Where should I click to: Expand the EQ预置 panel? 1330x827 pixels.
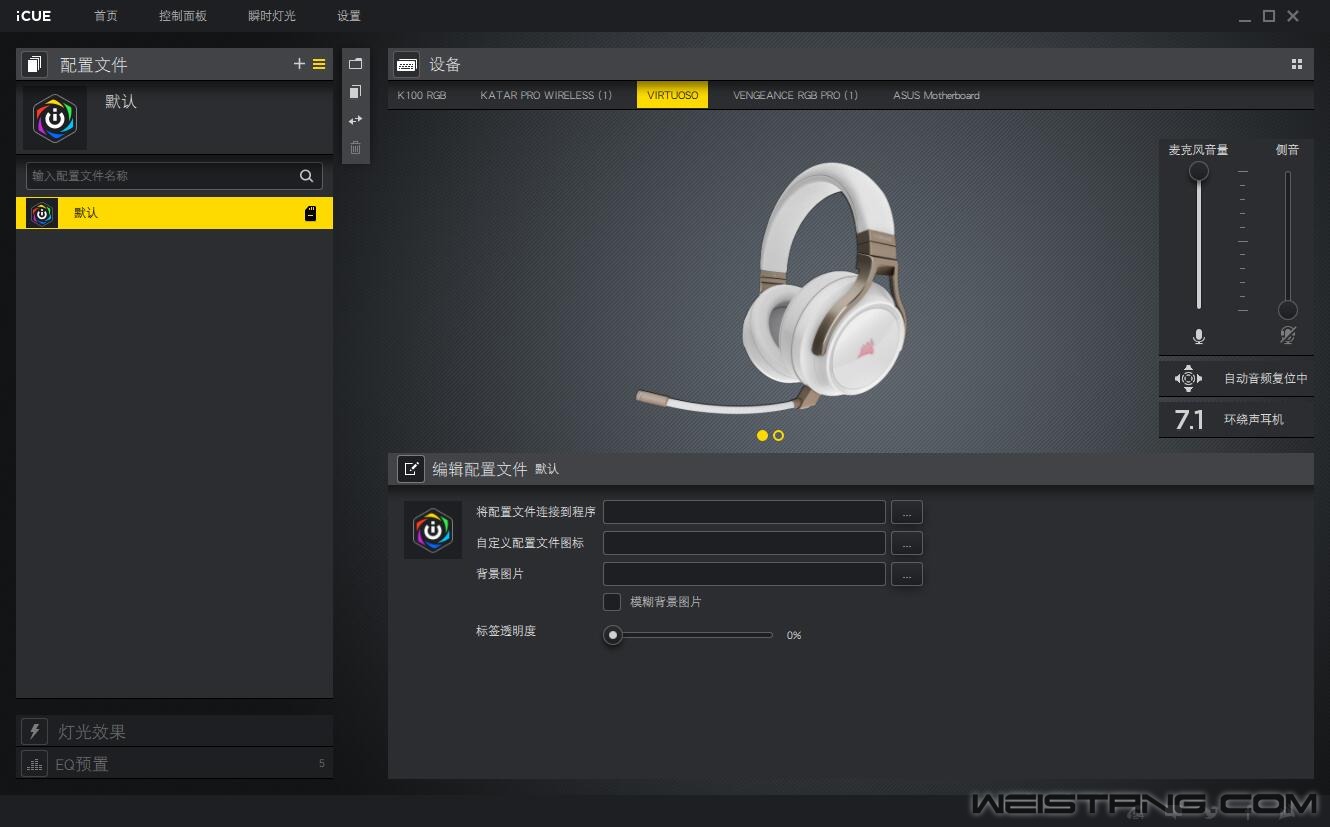[174, 763]
